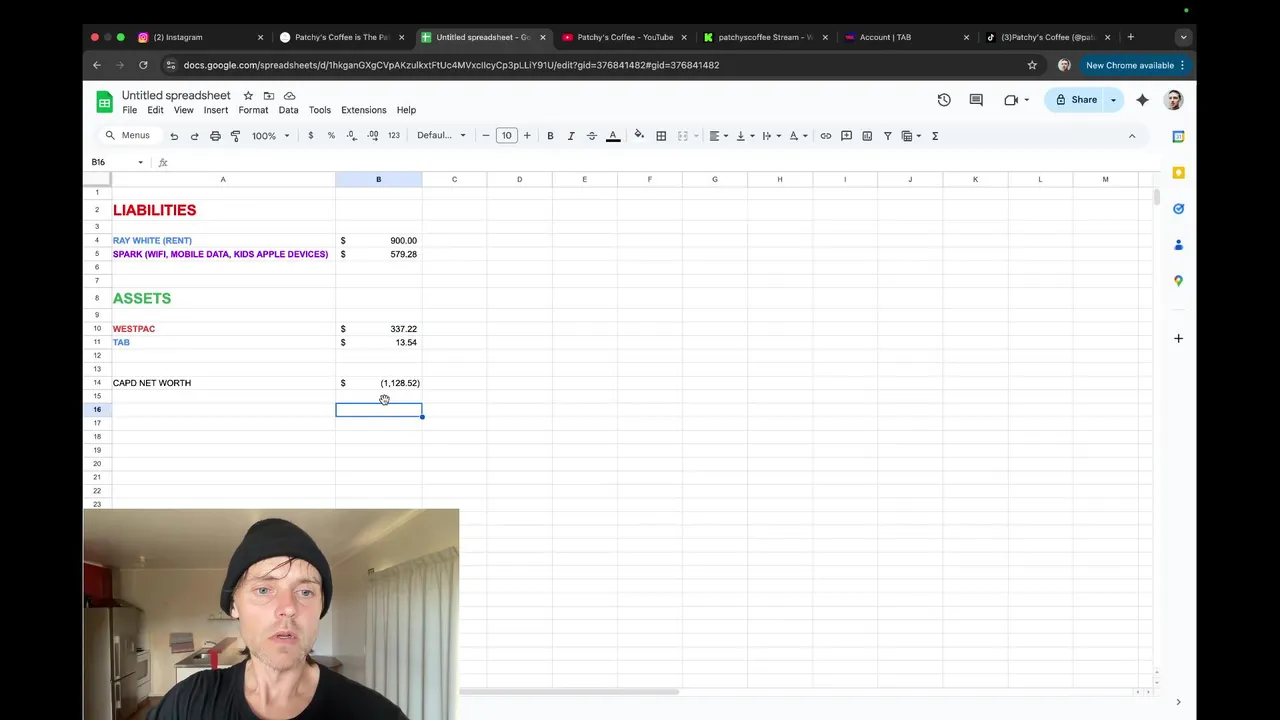Open the Borders tool
1280x720 pixels.
(661, 136)
